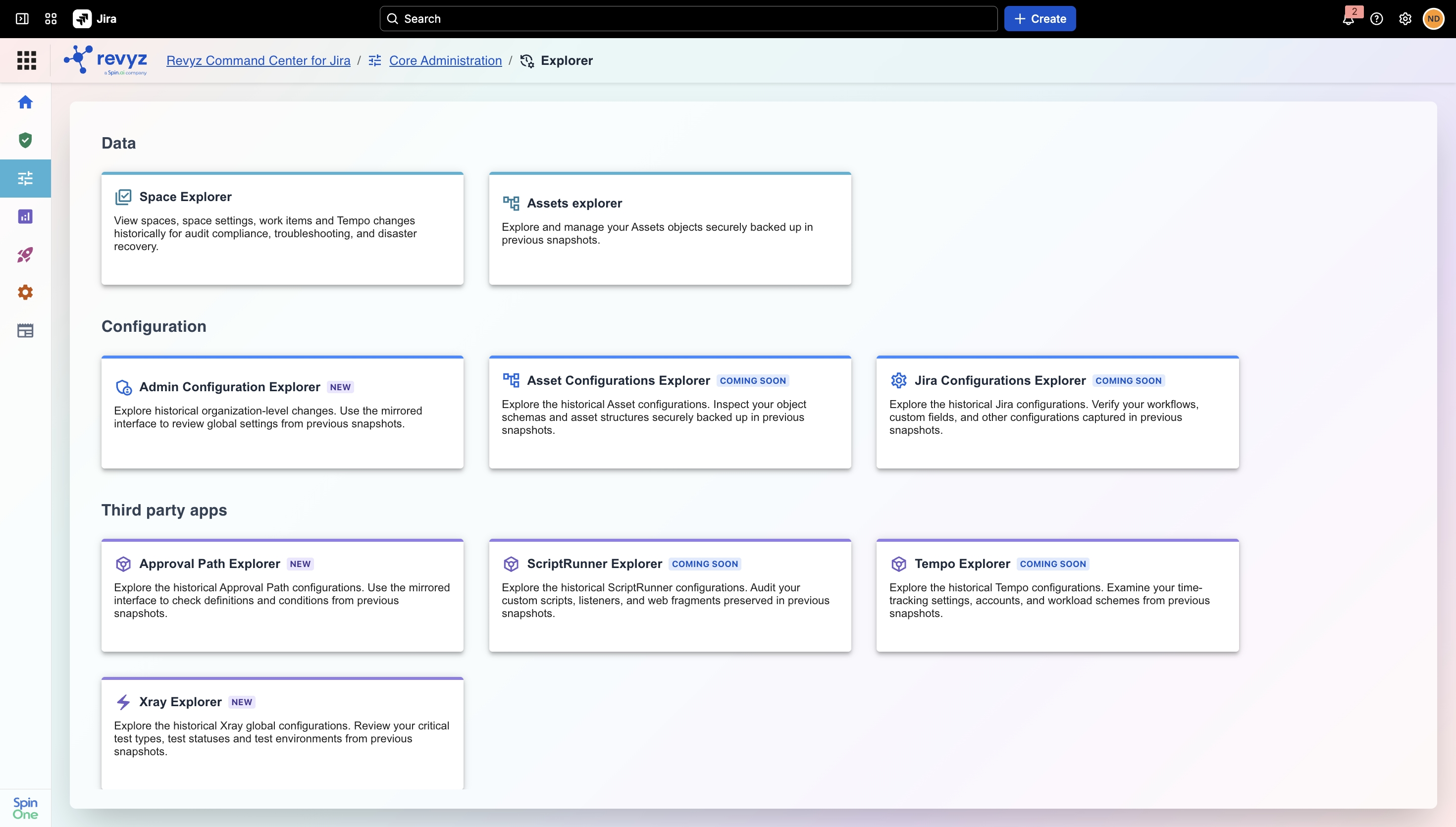Click the Assets explorer description text
This screenshot has height=827, width=1456.
(x=658, y=233)
